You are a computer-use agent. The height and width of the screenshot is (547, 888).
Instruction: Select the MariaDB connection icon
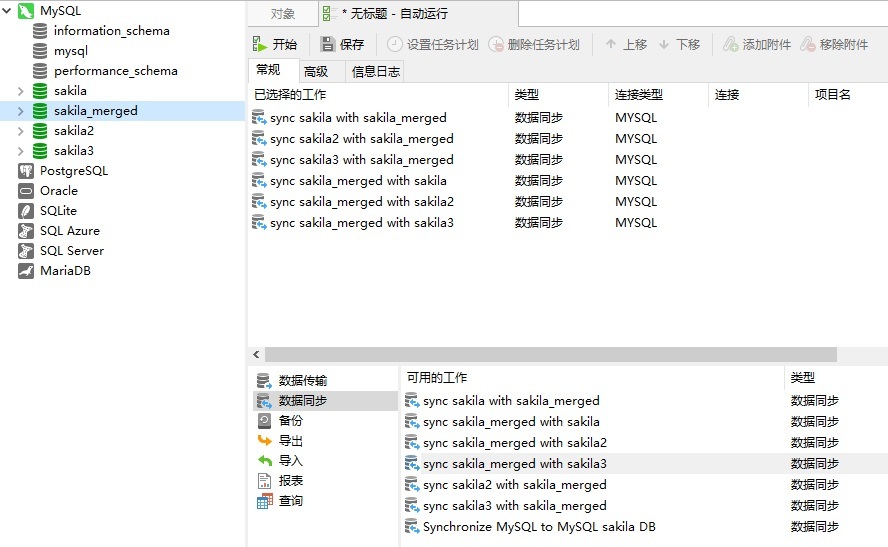tap(25, 271)
